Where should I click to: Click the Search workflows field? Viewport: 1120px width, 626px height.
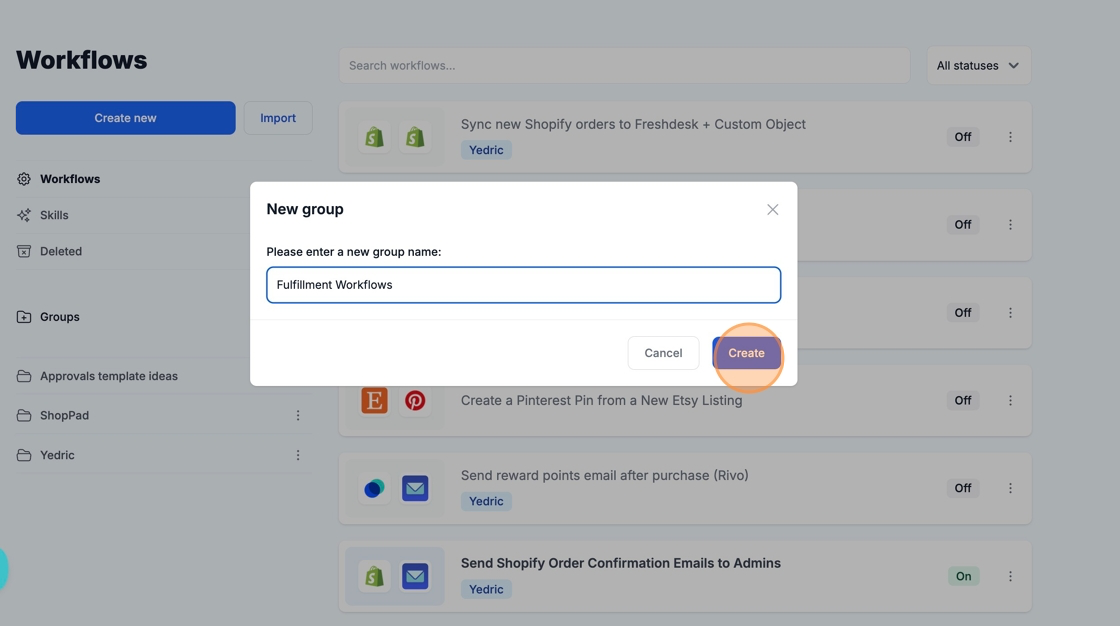click(624, 66)
